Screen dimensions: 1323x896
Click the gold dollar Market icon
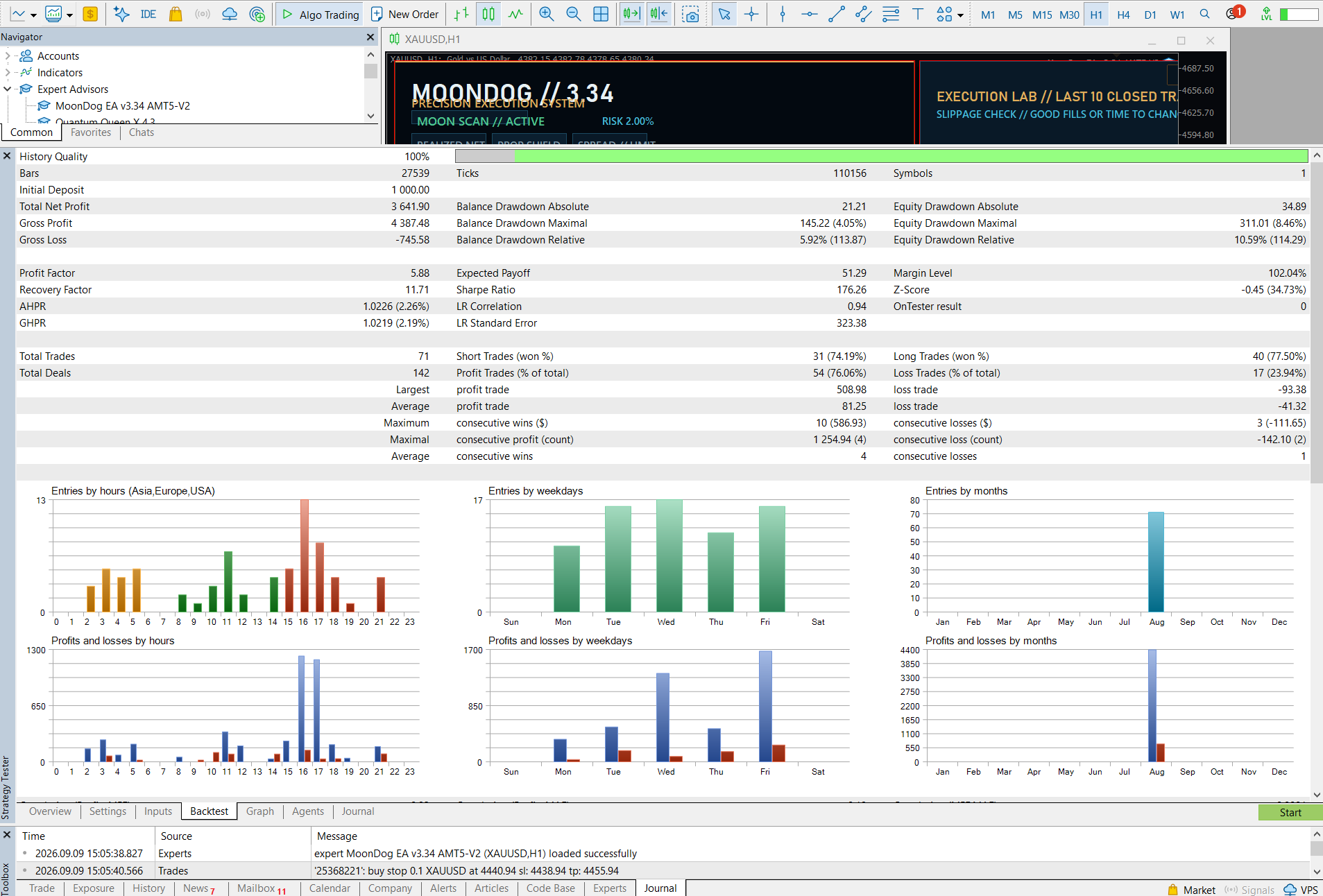coord(90,14)
